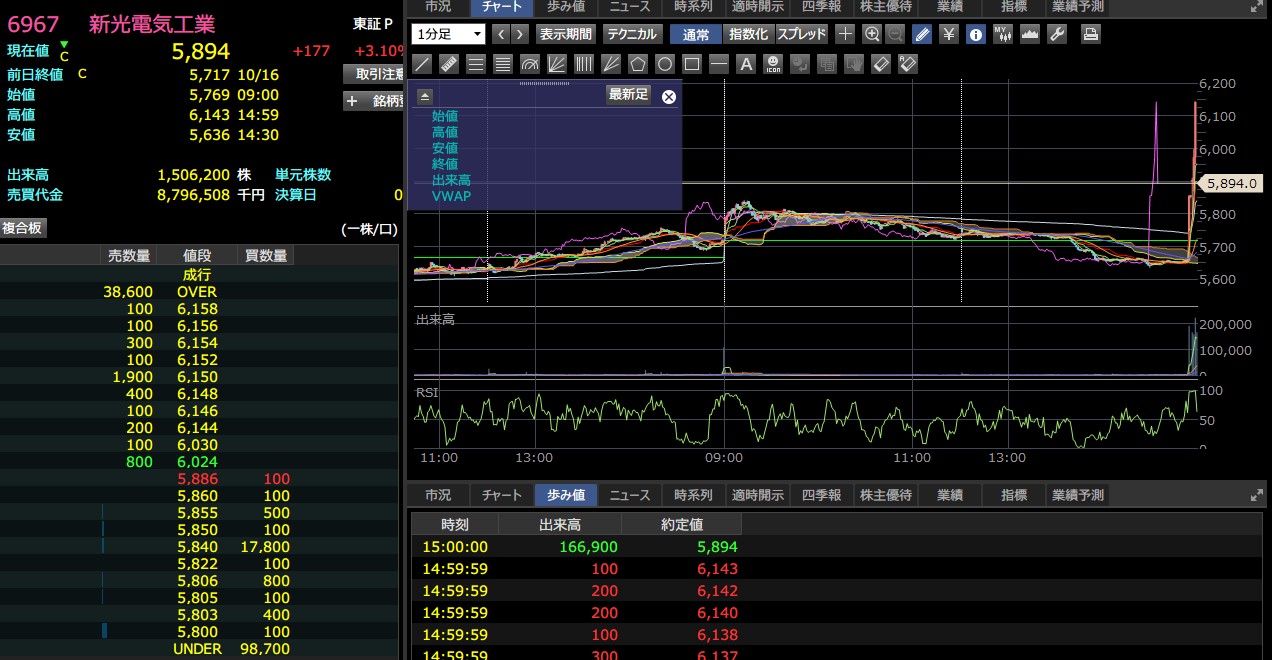
Task: Open chart settings with the wrench icon
Action: point(1057,34)
